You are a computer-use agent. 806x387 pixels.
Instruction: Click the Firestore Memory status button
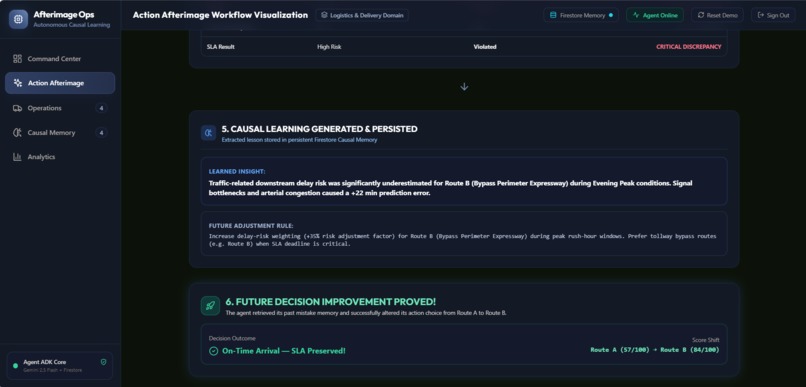coord(581,15)
